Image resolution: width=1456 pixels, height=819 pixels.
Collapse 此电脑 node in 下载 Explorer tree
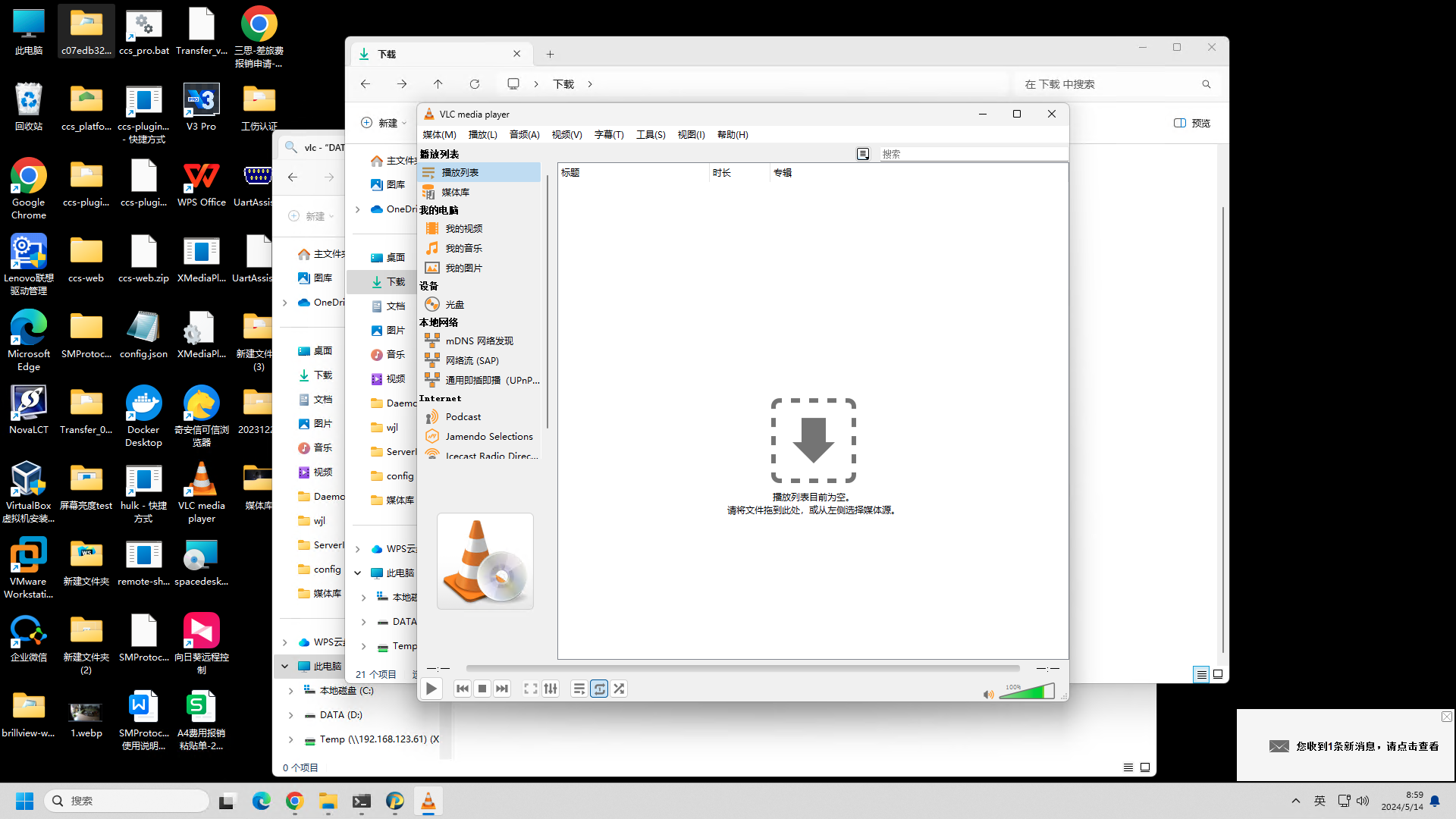coord(358,573)
